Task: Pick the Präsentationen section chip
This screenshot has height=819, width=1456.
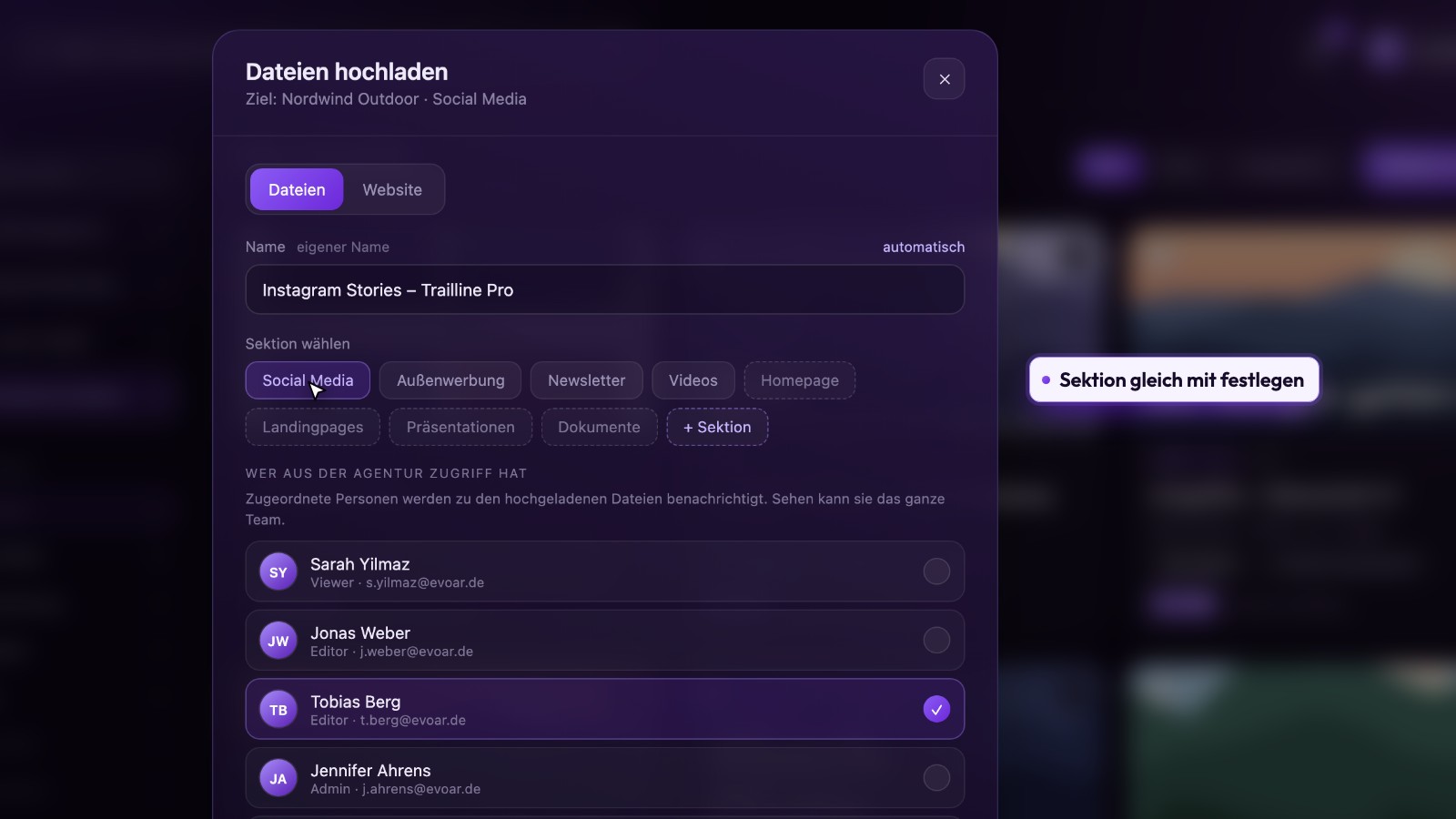Action: click(x=460, y=427)
